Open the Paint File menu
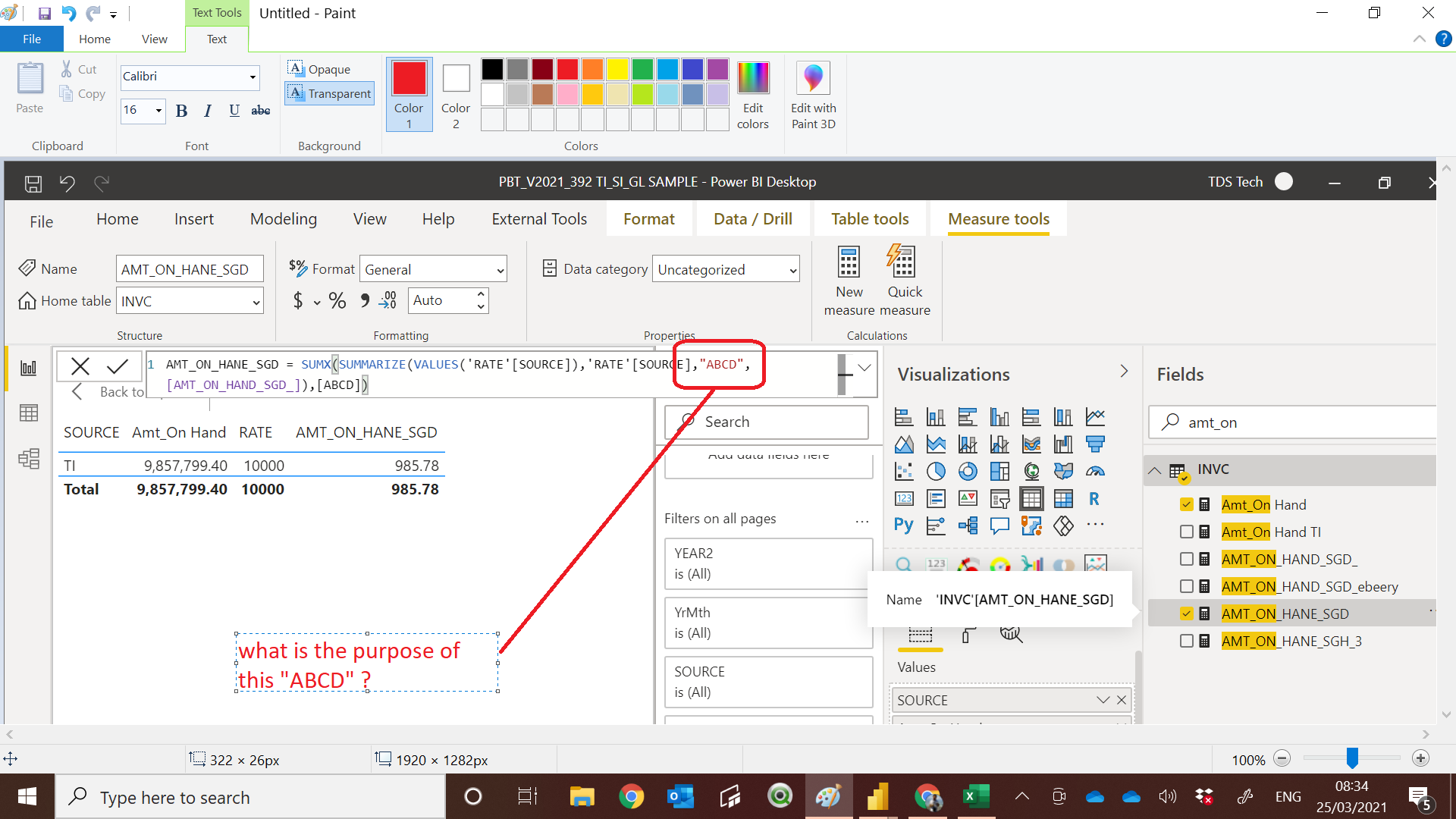Image resolution: width=1456 pixels, height=819 pixels. click(x=32, y=39)
